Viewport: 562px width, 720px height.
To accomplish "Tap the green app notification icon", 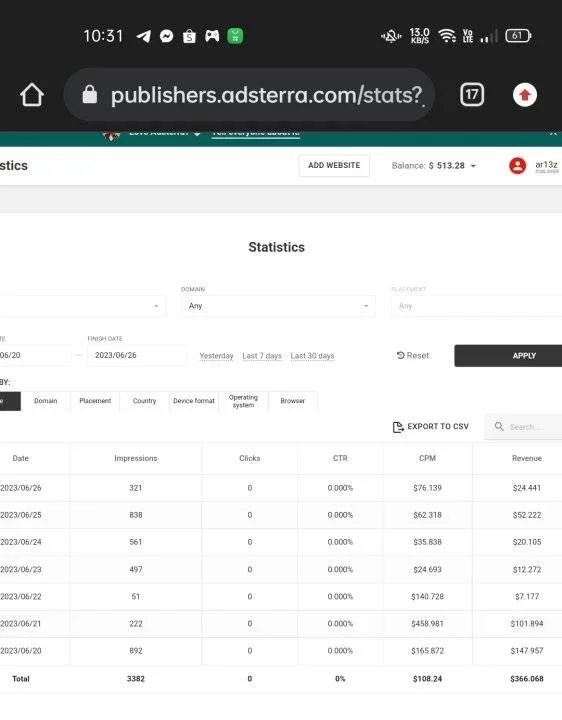I will (235, 36).
